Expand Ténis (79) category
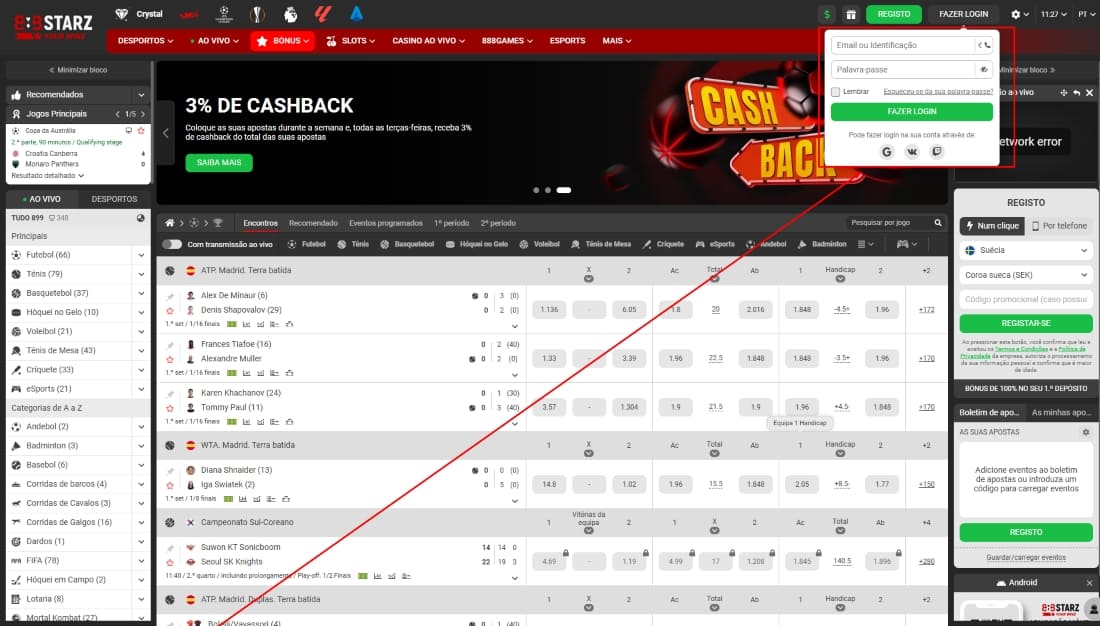1100x626 pixels. coord(141,274)
